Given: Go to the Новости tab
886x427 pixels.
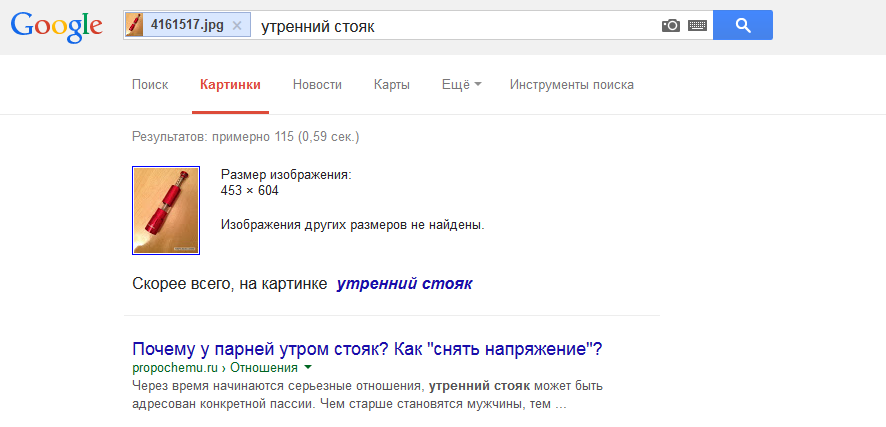Looking at the screenshot, I should pos(317,85).
